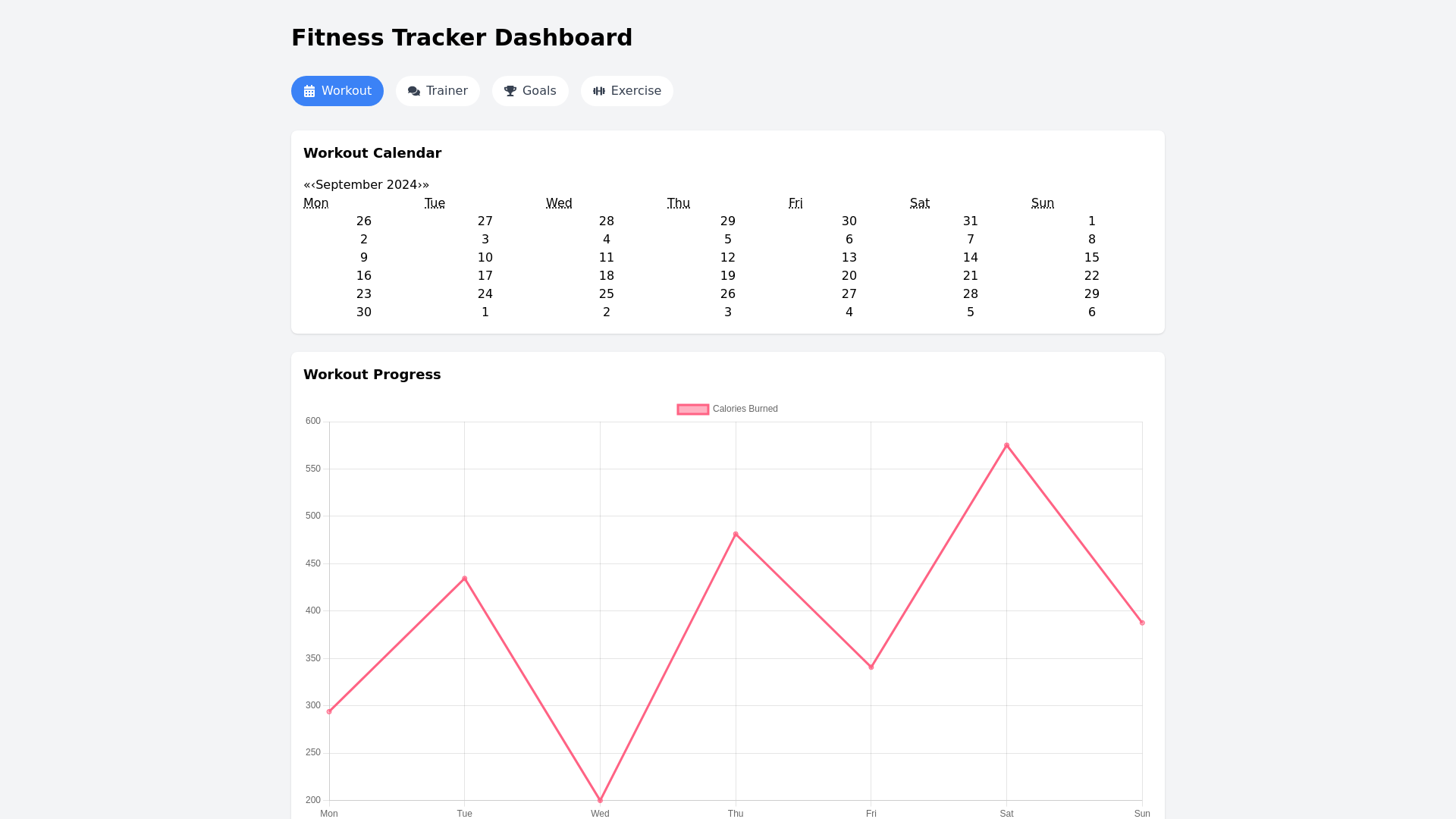Jump forward one year with » arrow

click(x=425, y=185)
